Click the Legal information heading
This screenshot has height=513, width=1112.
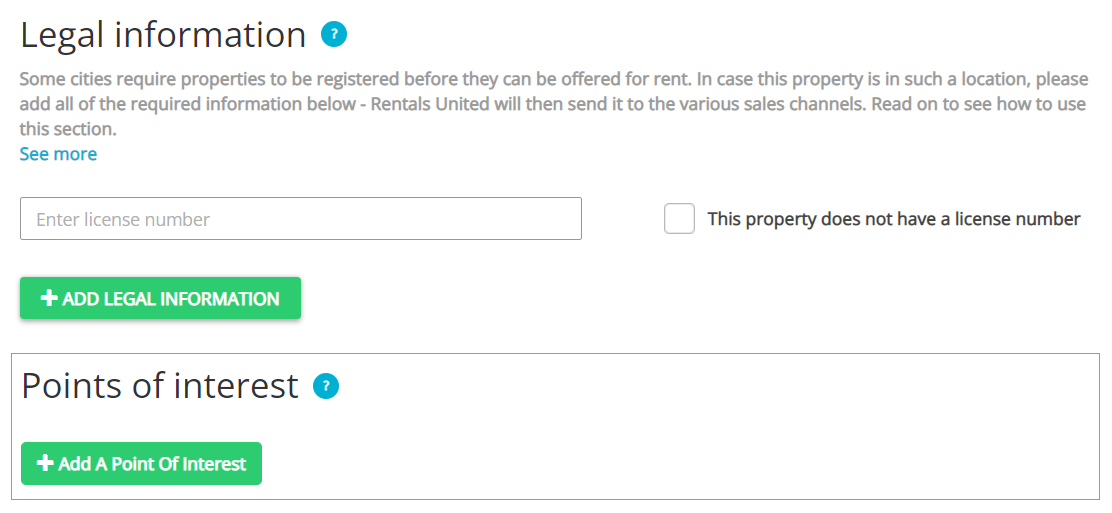(163, 35)
